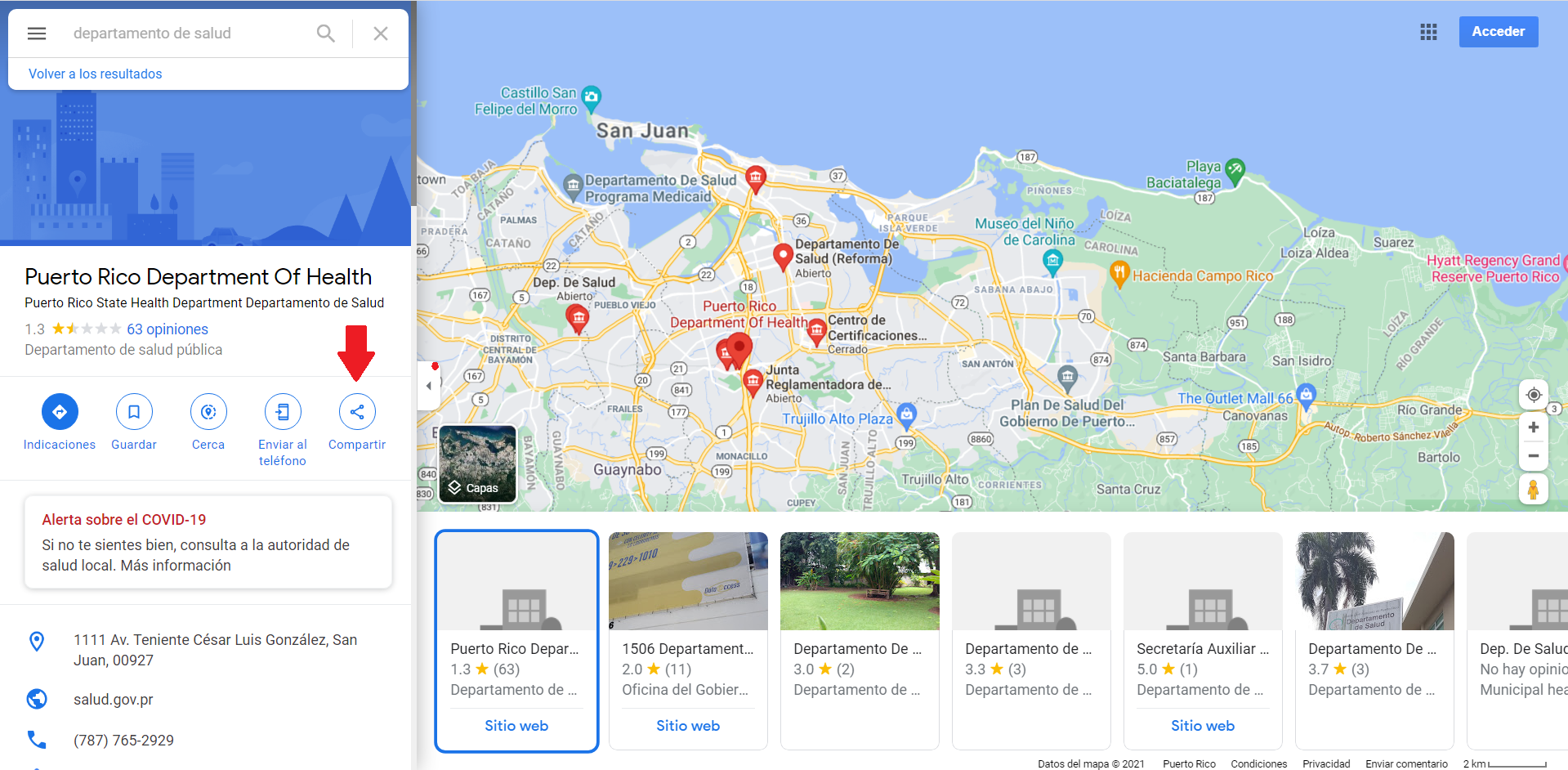Image resolution: width=1568 pixels, height=770 pixels.
Task: Select the 'Puerto Rico Depar...' result card
Action: [x=516, y=641]
